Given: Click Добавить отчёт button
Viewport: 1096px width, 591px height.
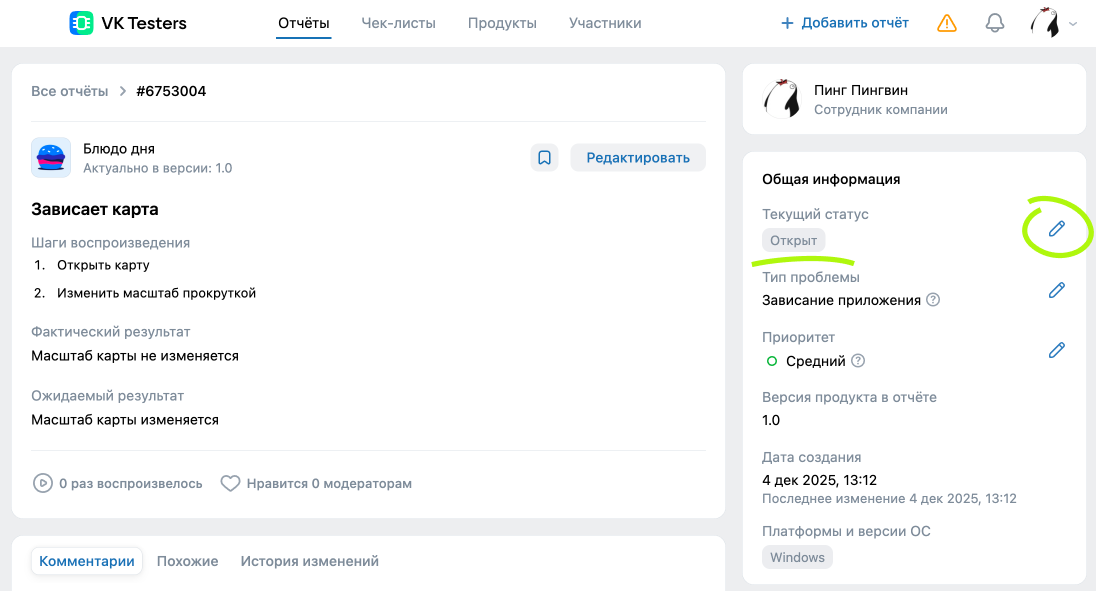Looking at the screenshot, I should point(844,23).
